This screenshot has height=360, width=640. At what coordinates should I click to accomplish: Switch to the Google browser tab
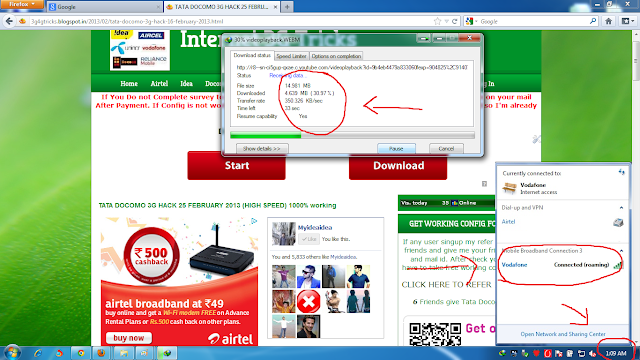[104, 7]
